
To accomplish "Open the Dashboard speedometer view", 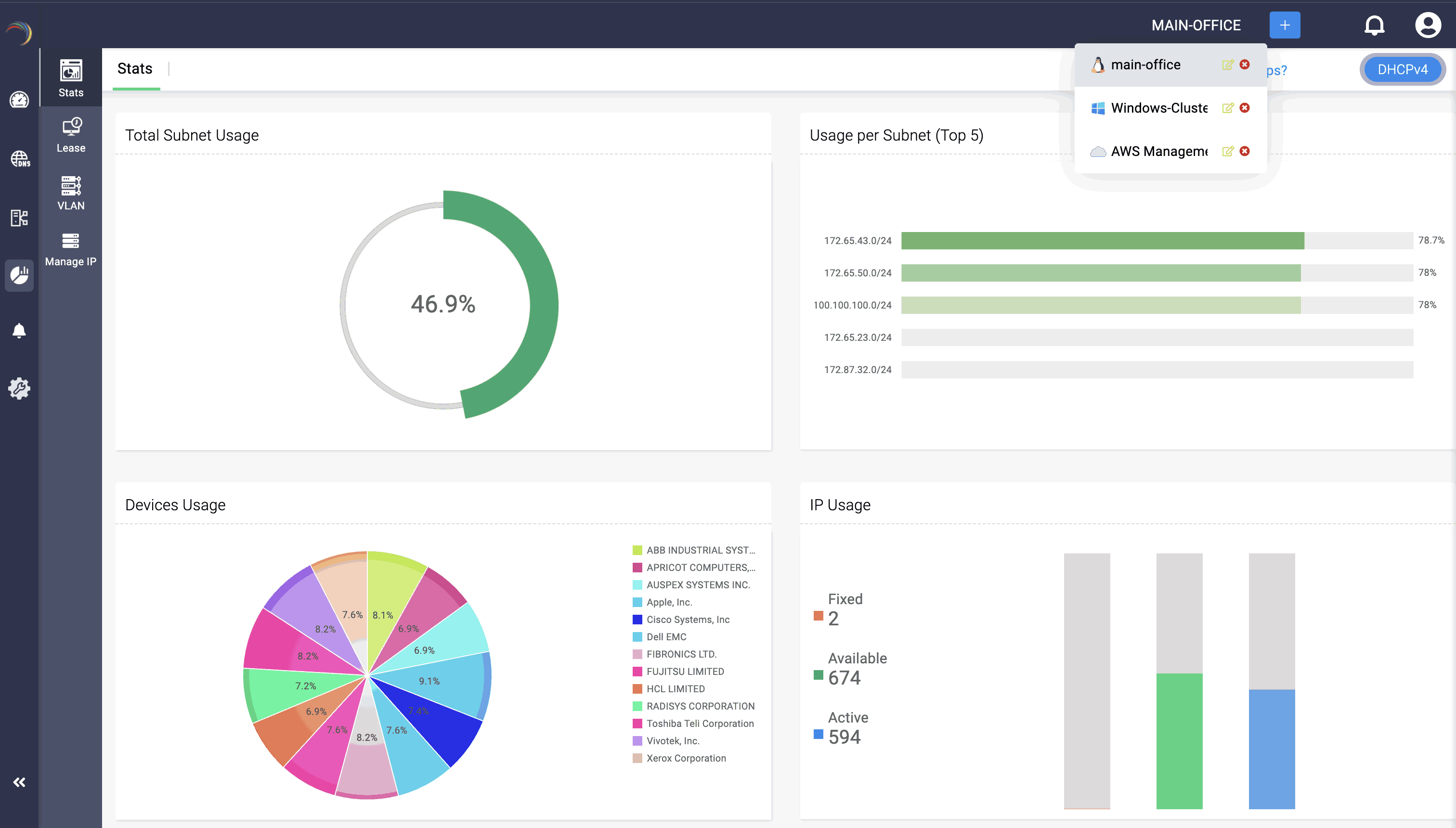I will [19, 100].
